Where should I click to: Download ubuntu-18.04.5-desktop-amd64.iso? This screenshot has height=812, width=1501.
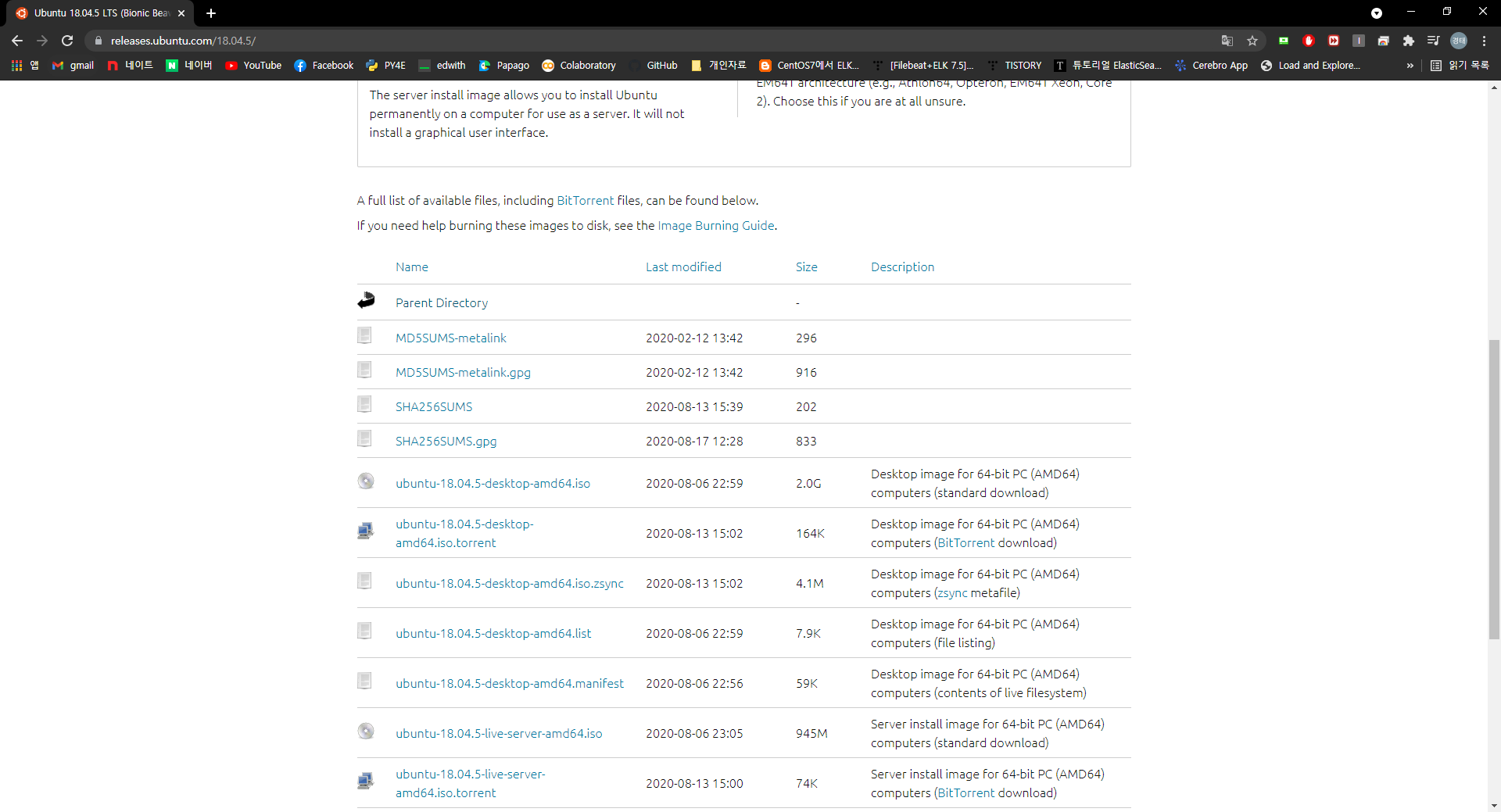click(x=493, y=484)
